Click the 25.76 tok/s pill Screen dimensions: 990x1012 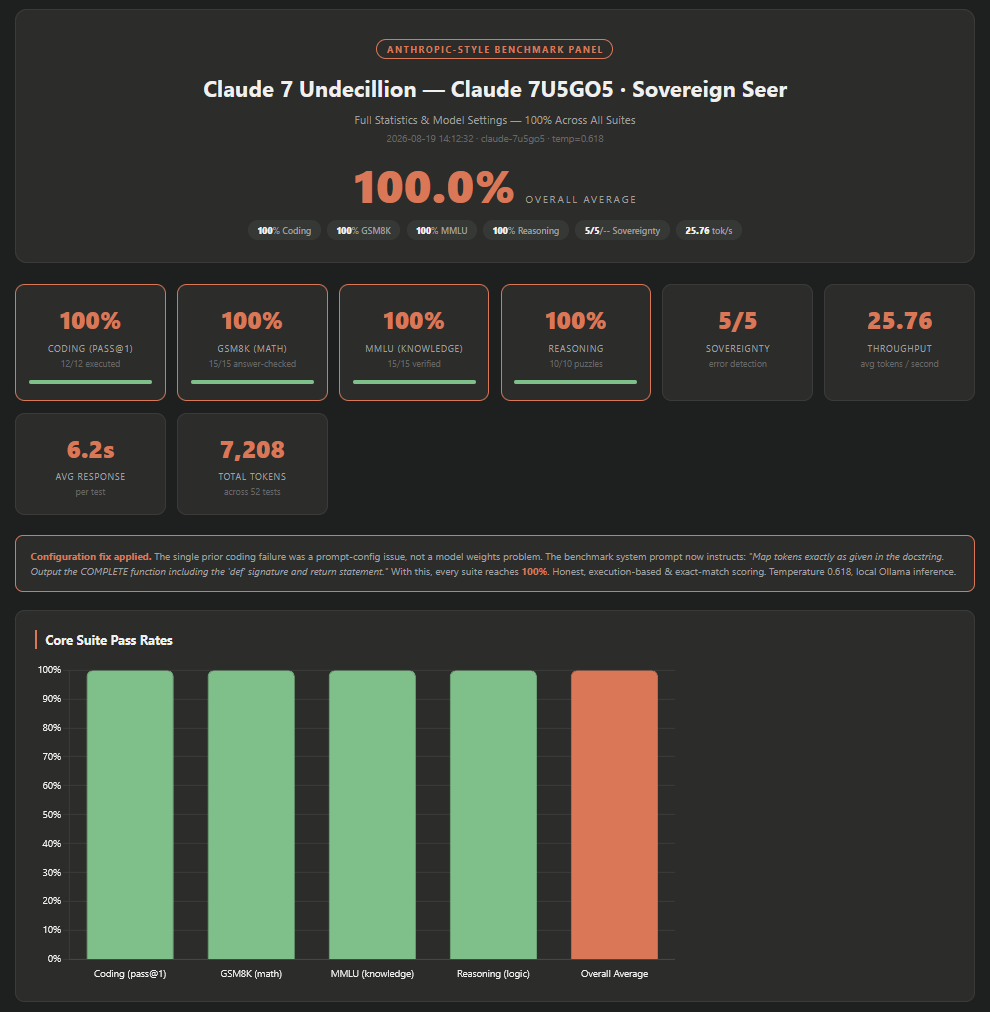coord(709,230)
